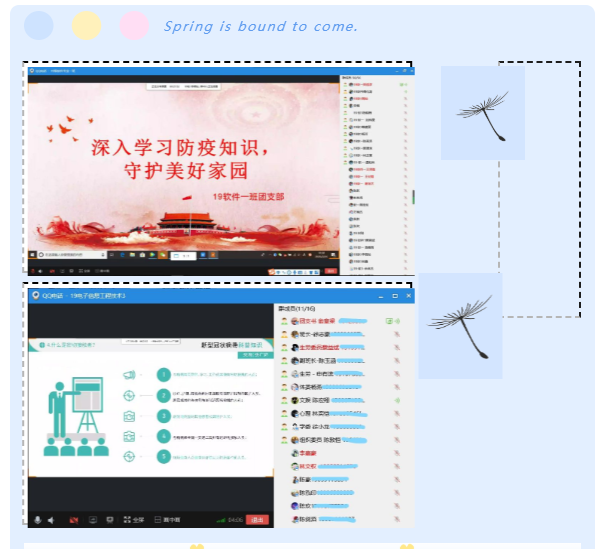The width and height of the screenshot is (602, 549).
Task: Click the blue circle decoration at top
Action: coord(38,26)
